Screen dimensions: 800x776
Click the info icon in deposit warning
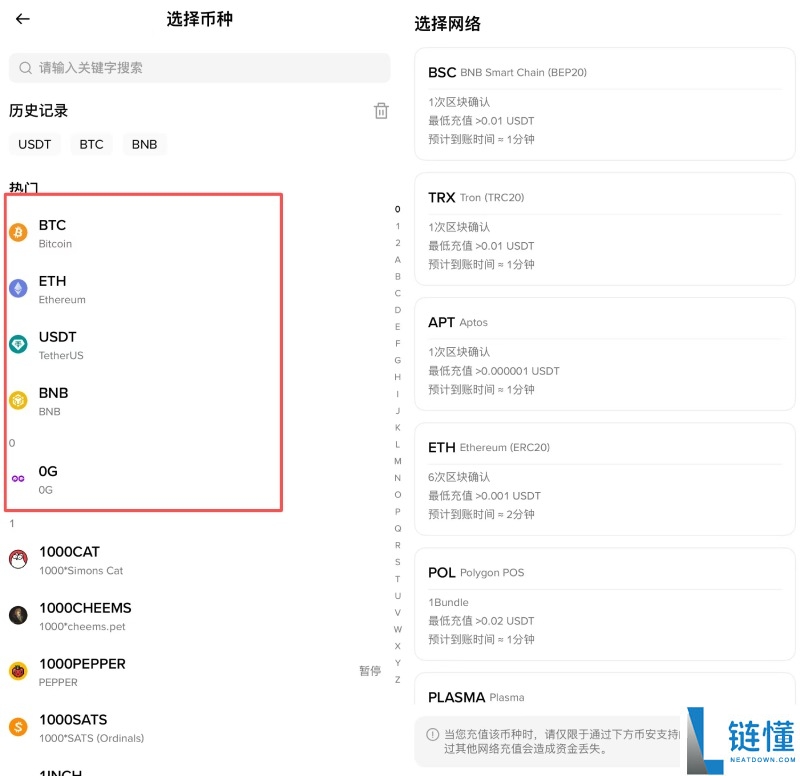[432, 735]
